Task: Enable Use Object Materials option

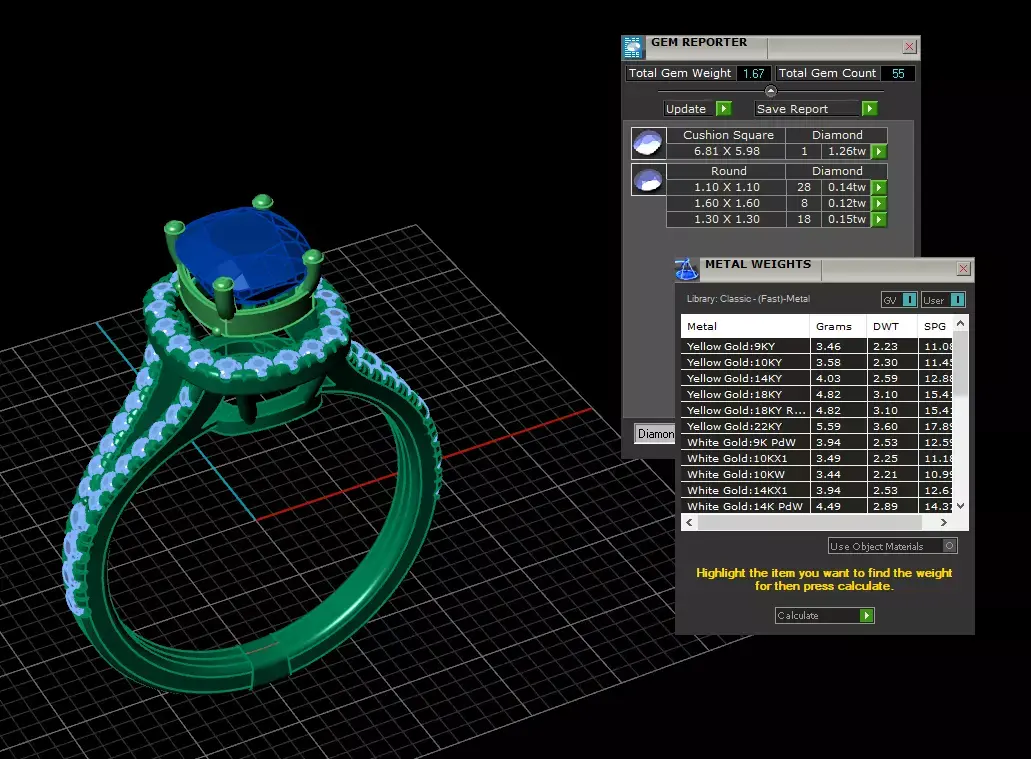Action: click(x=949, y=546)
